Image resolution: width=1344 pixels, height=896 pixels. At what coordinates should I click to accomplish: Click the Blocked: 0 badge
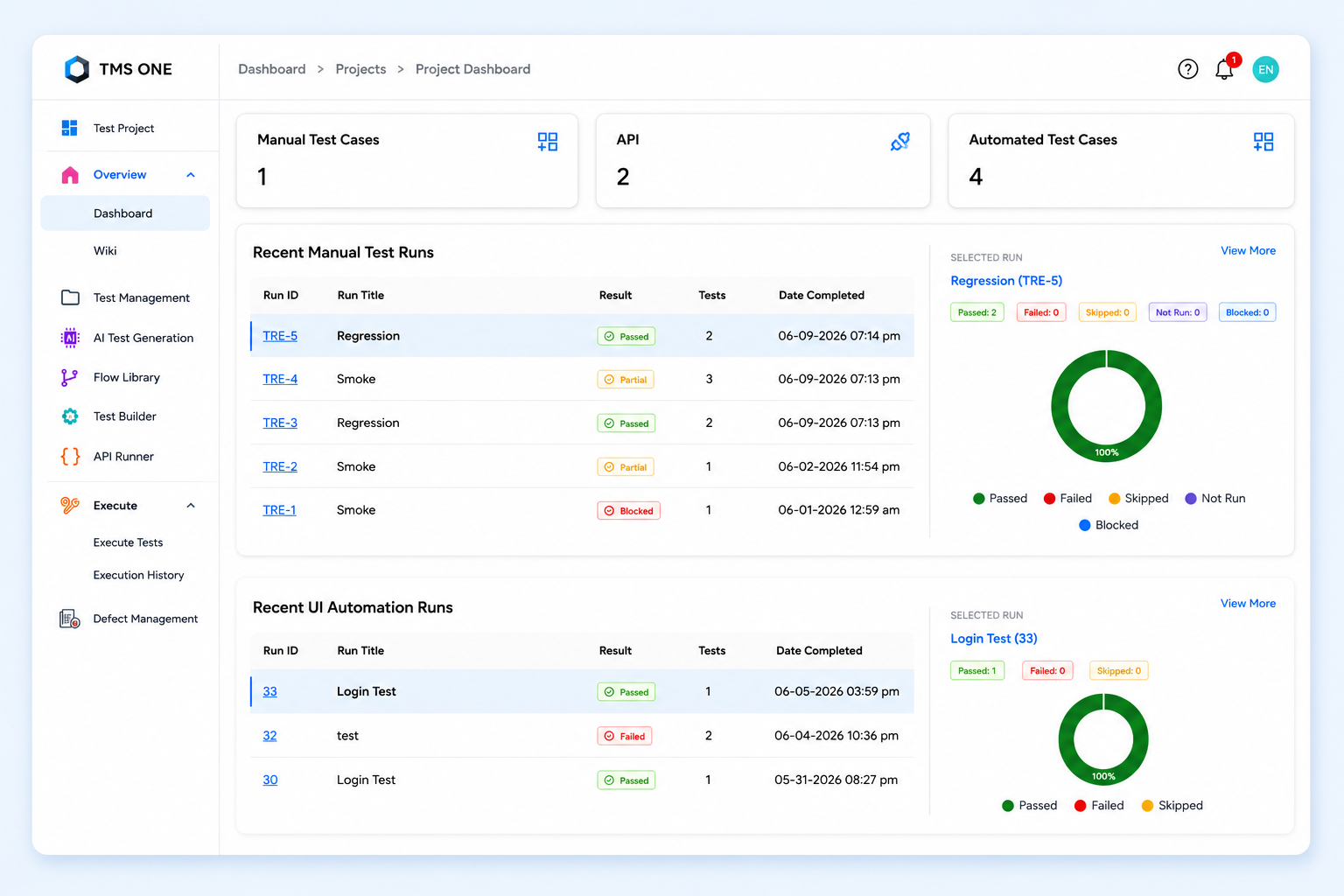[x=1247, y=312]
